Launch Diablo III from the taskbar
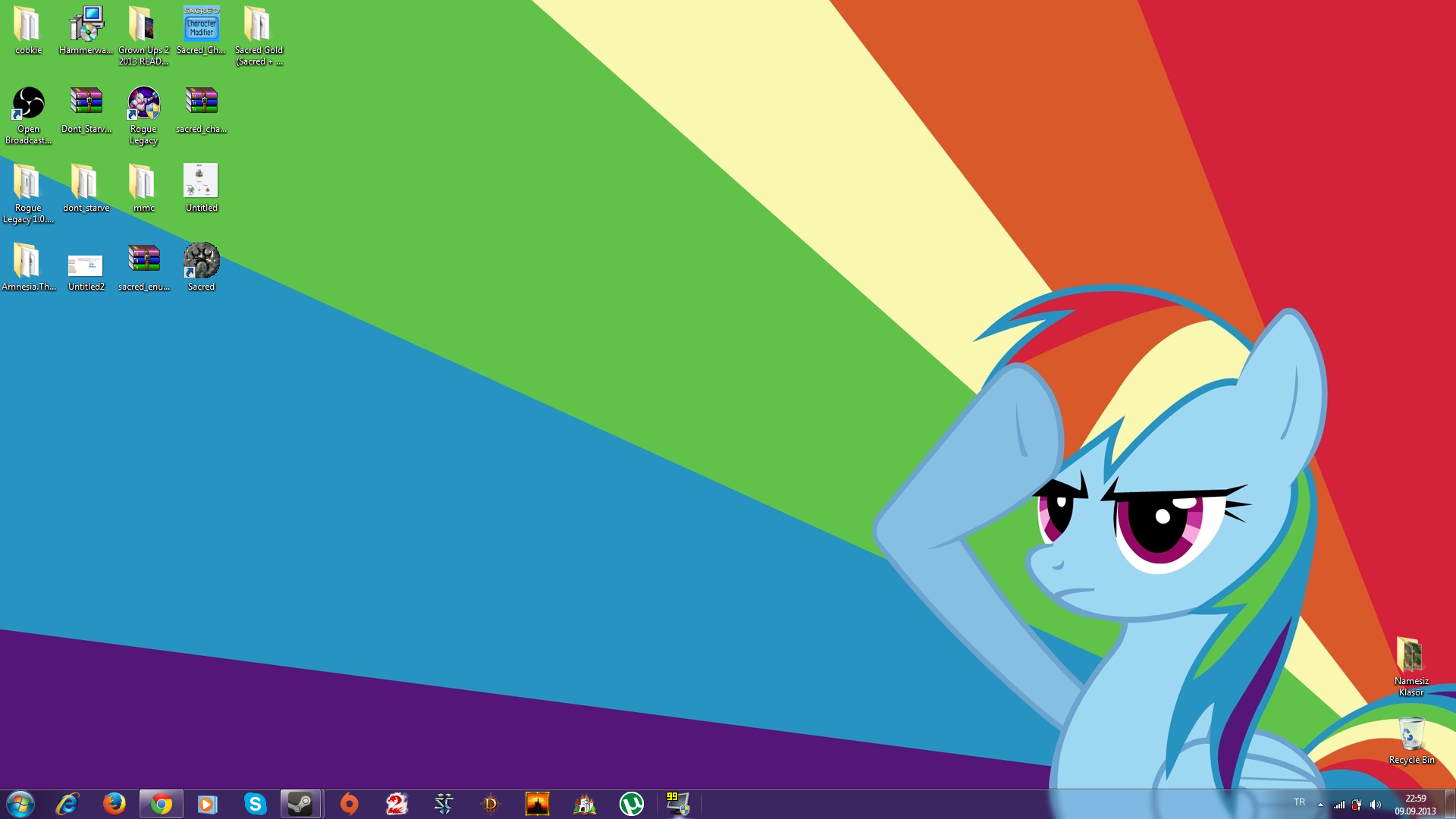This screenshot has height=819, width=1456. point(491,804)
